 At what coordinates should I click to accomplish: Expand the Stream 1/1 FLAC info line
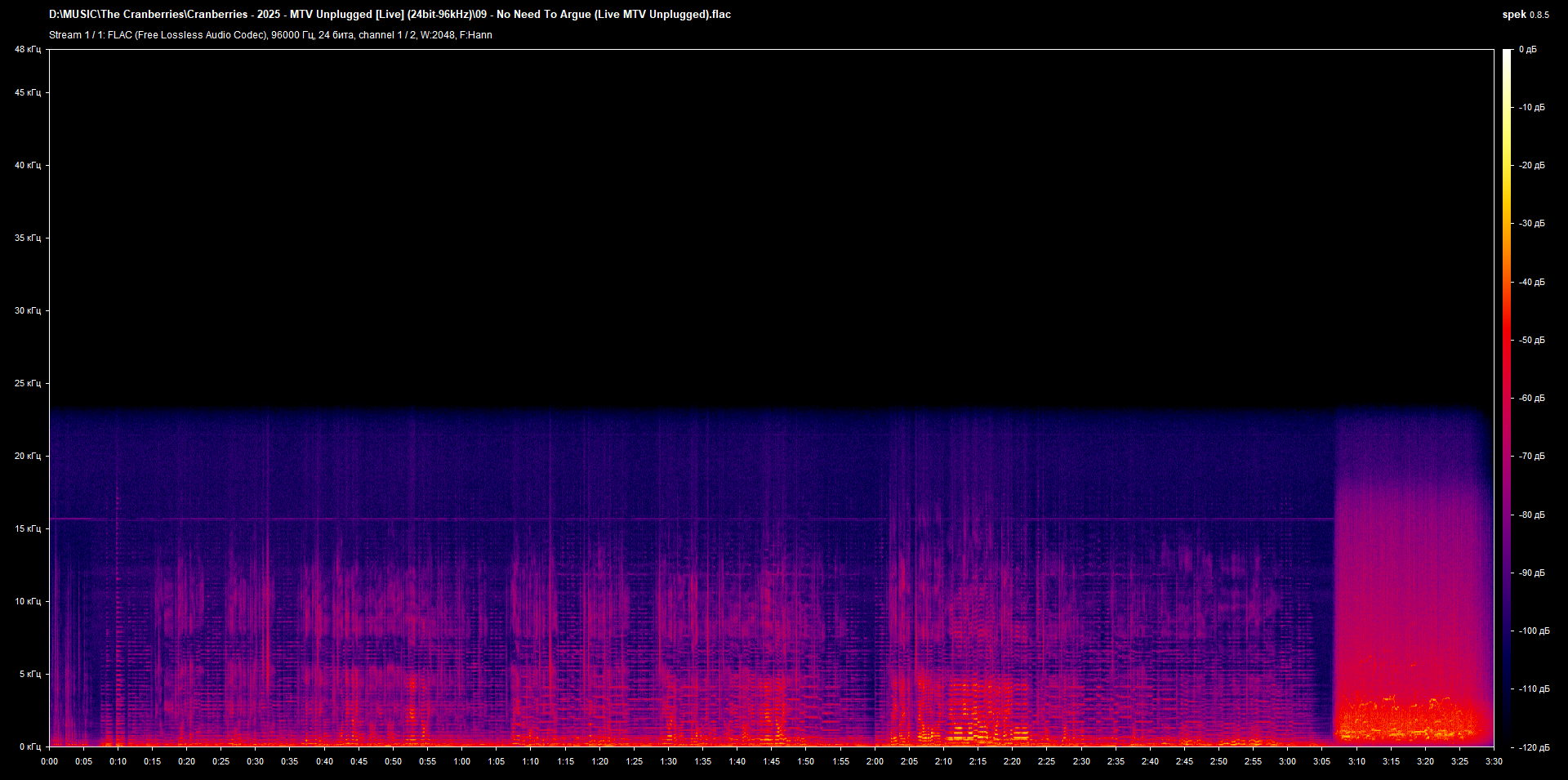tap(163, 35)
